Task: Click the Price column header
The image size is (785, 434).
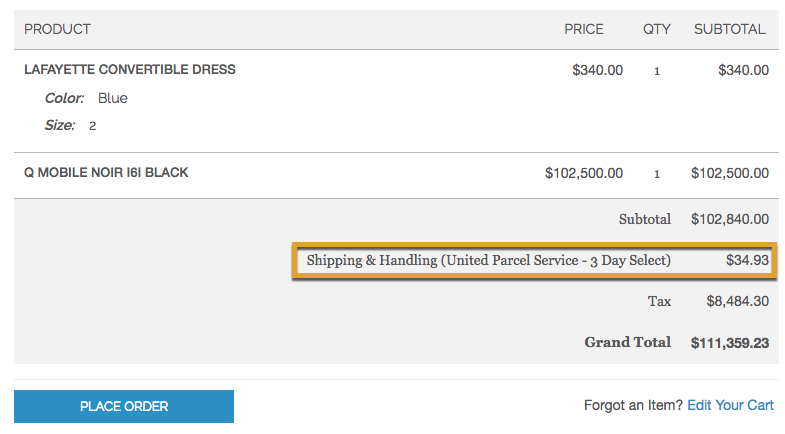Action: point(584,29)
